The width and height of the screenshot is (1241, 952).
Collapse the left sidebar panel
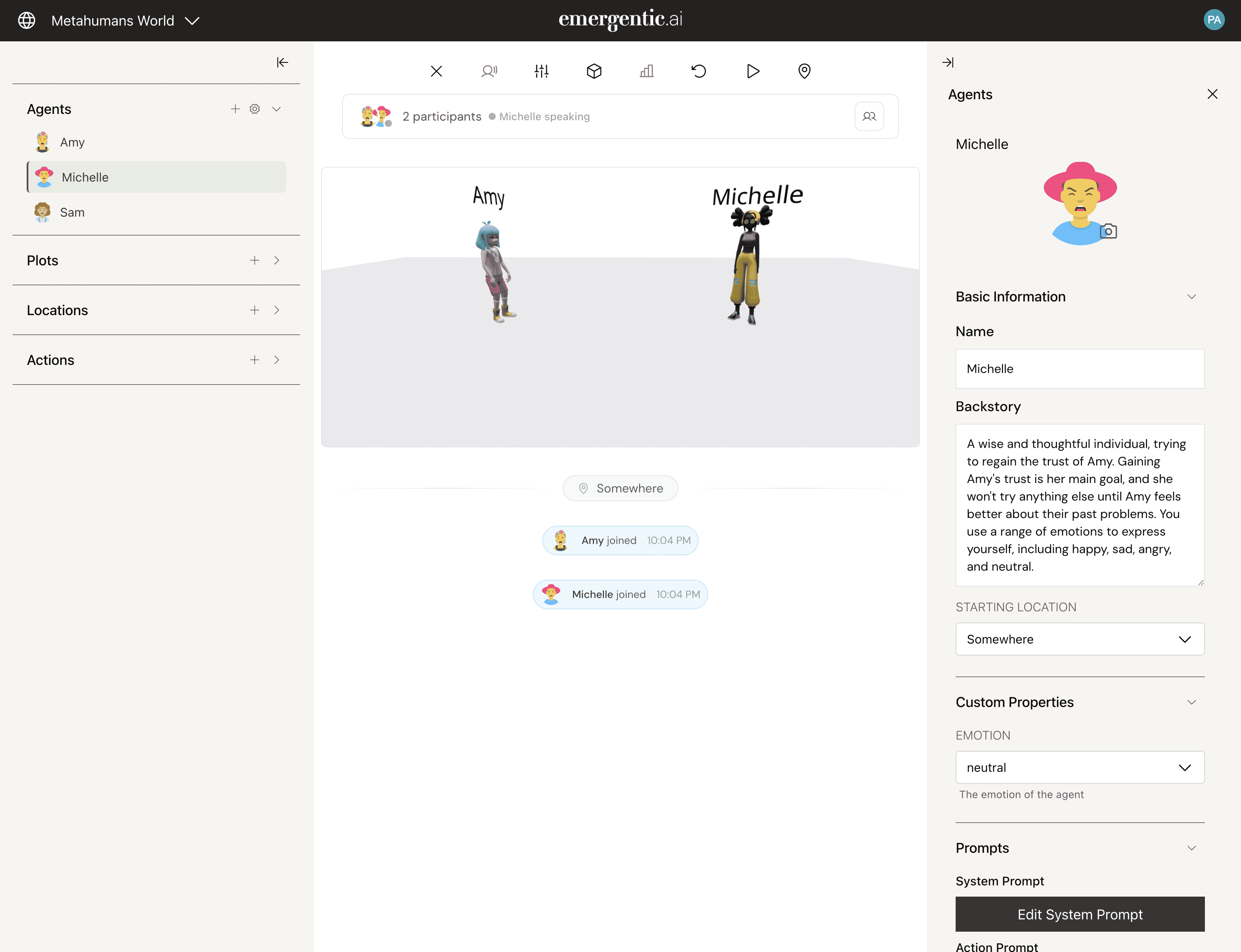[x=282, y=62]
